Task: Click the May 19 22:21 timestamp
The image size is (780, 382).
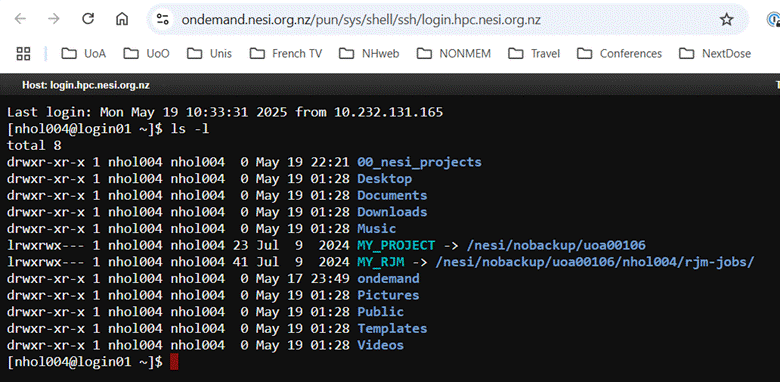Action: click(302, 162)
